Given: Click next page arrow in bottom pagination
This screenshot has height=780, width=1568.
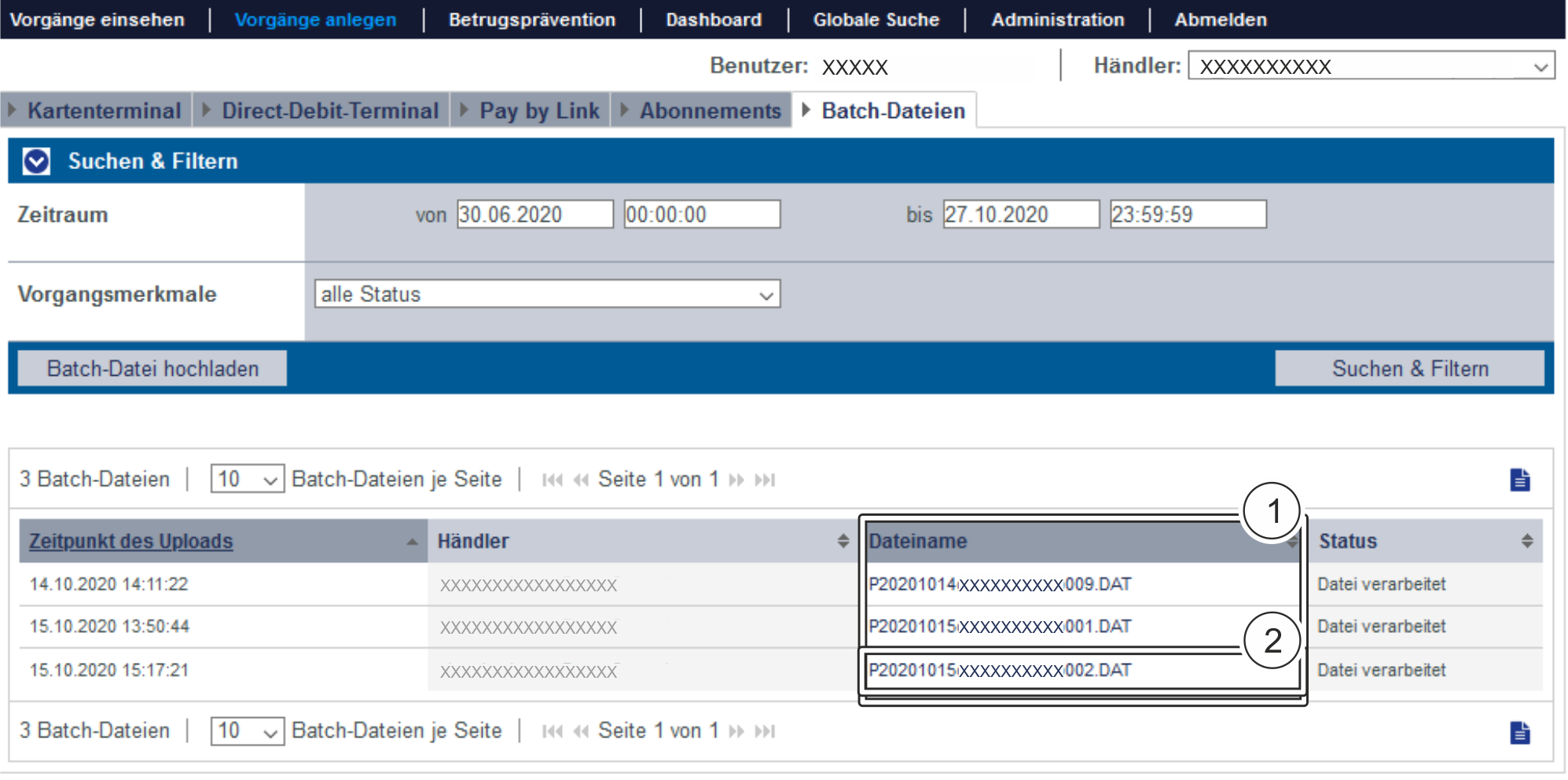Looking at the screenshot, I should pos(736,731).
